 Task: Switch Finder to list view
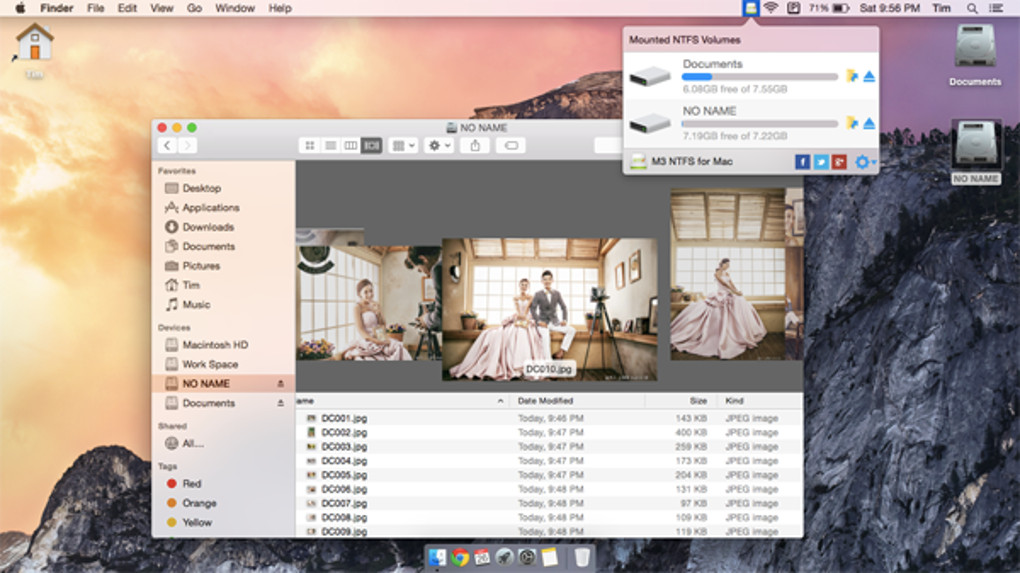tap(330, 146)
